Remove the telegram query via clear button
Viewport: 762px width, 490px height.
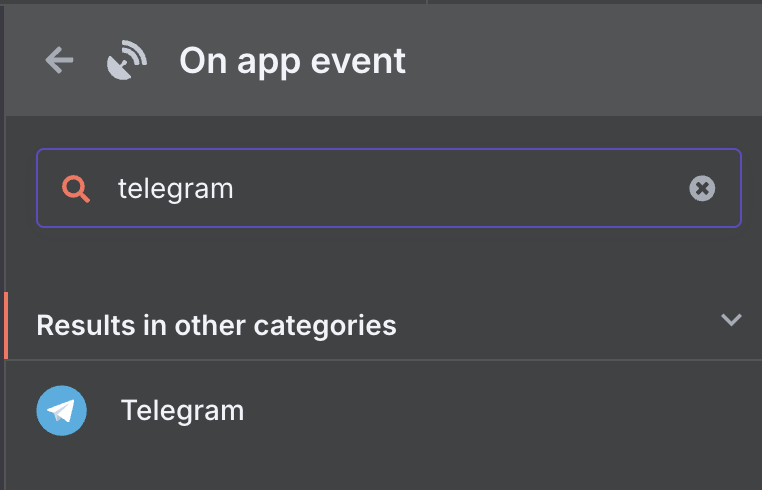[702, 188]
